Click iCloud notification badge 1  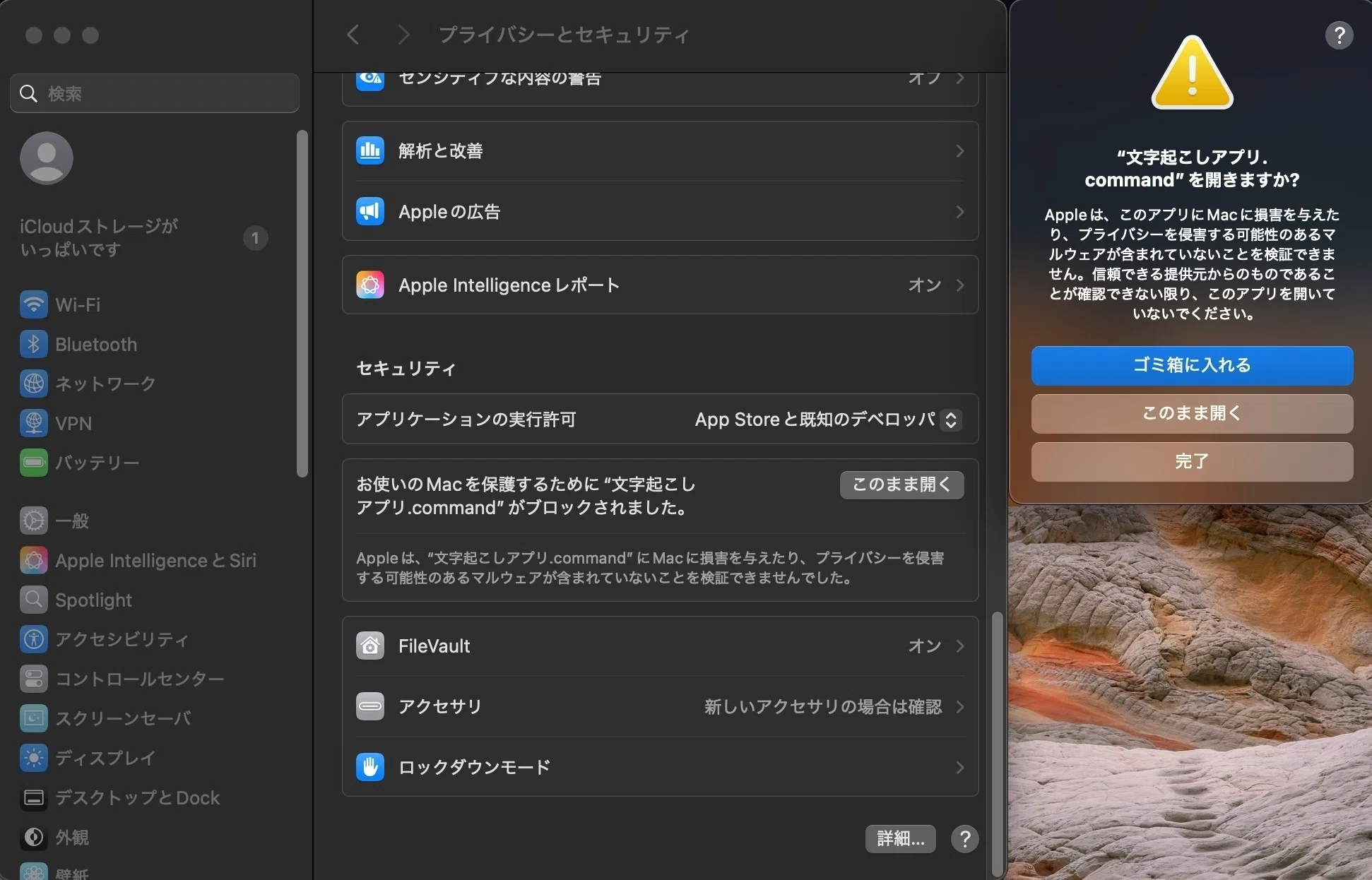coord(255,238)
